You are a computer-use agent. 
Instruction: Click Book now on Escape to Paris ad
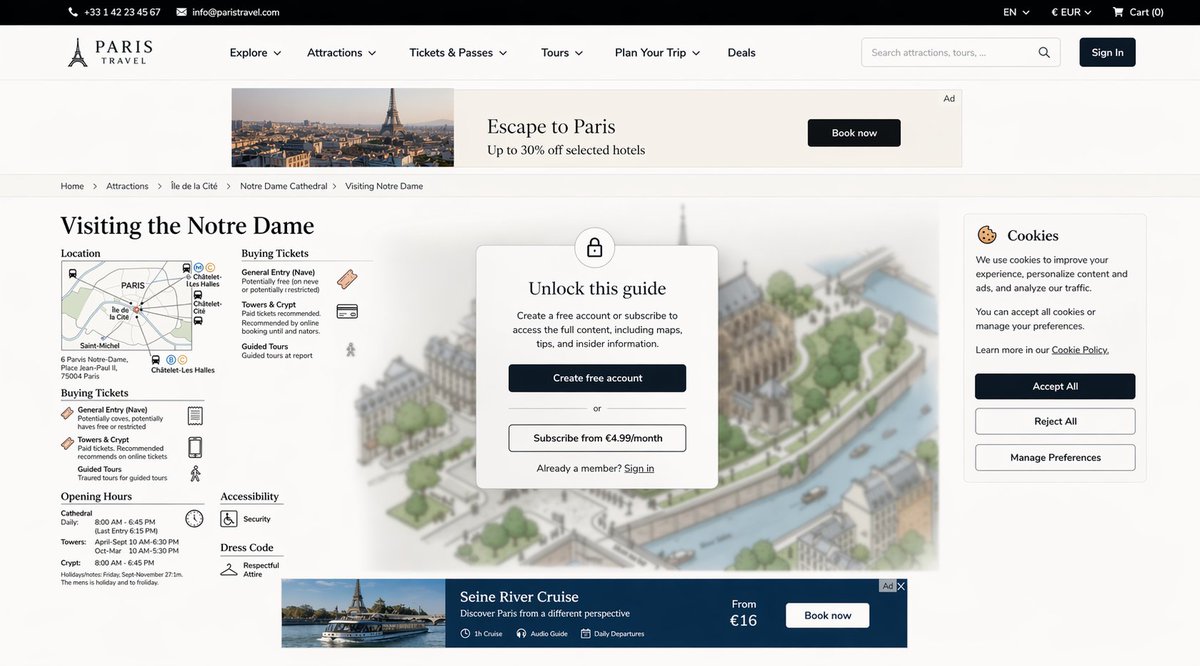point(854,133)
